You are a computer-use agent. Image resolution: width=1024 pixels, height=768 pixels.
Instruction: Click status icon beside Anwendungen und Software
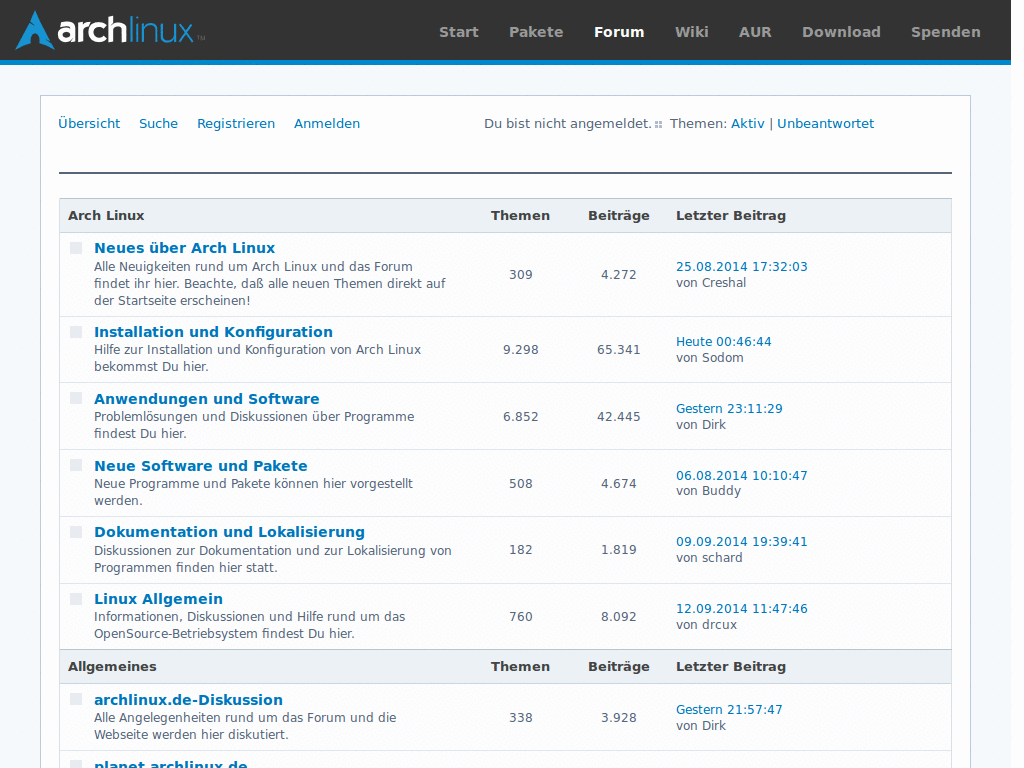point(76,398)
